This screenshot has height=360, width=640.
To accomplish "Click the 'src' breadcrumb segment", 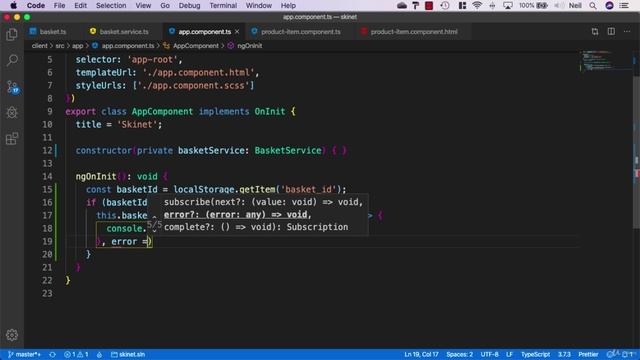I will tap(60, 46).
